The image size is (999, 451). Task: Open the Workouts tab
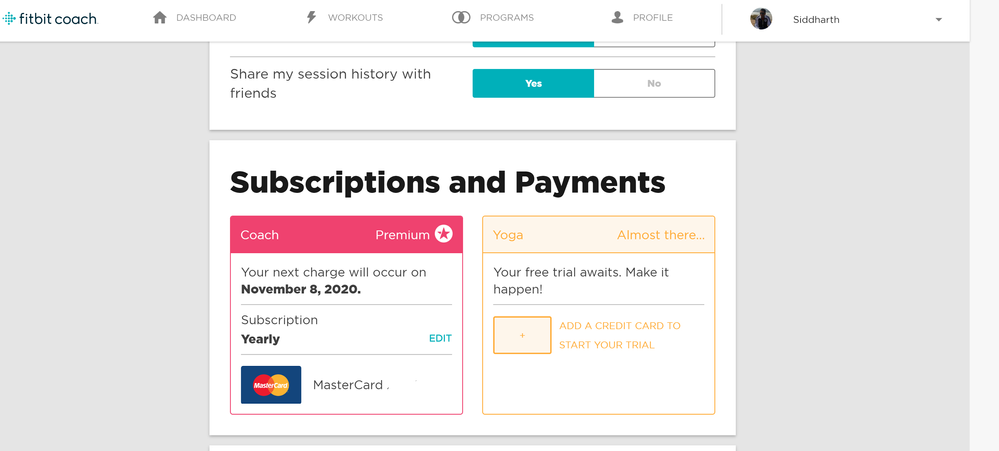click(x=355, y=18)
